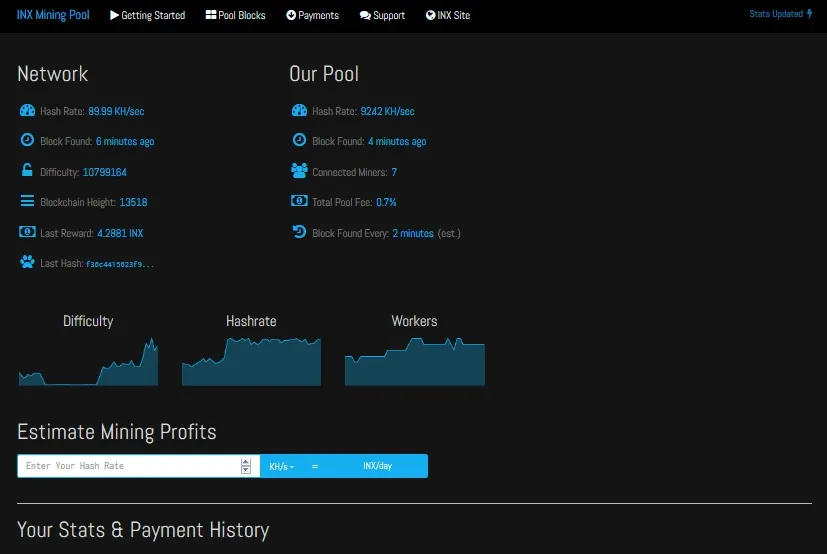The height and width of the screenshot is (554, 827).
Task: Click the history icon beside Block Found Every
Action: point(299,232)
